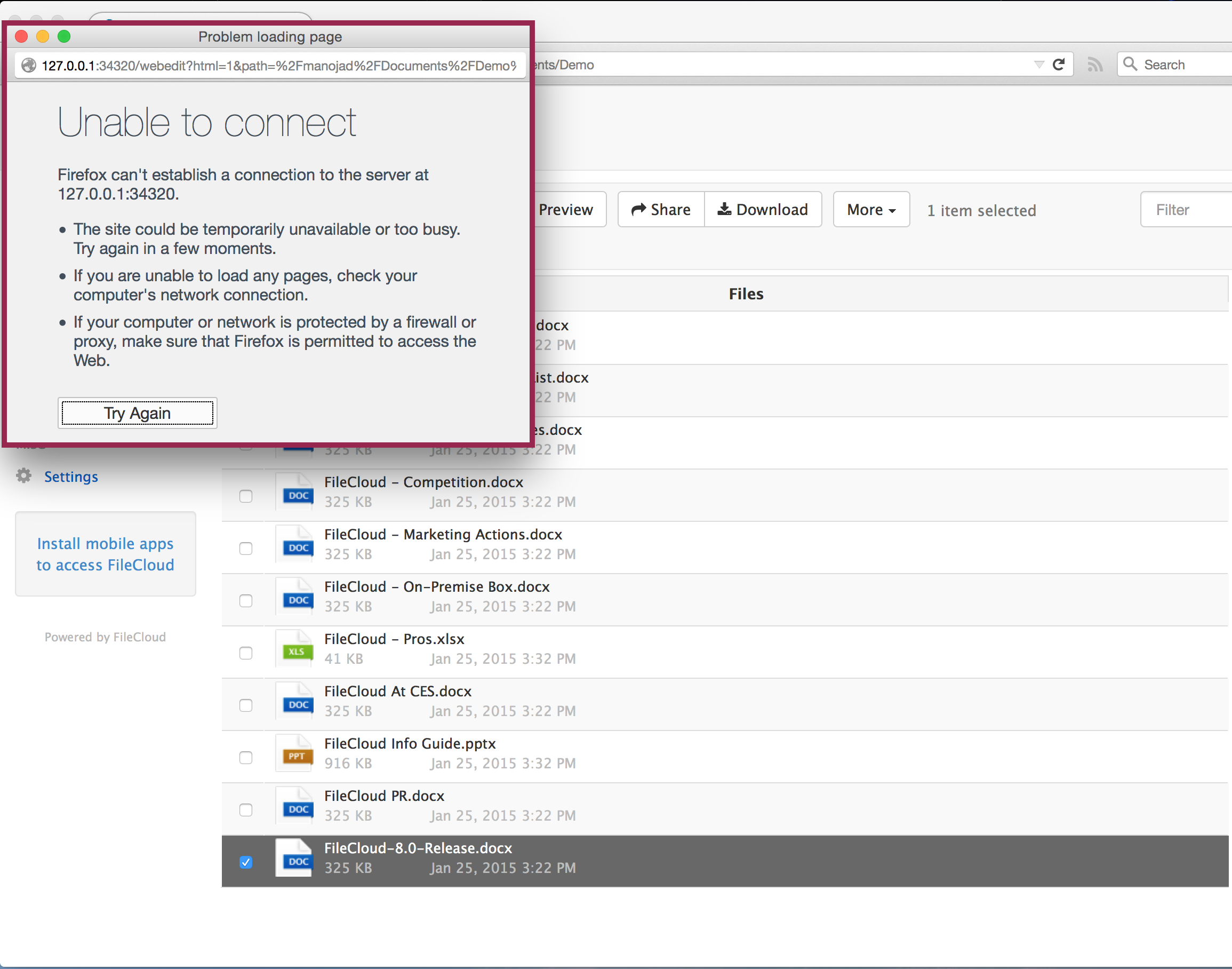Click the browser Search field
This screenshot has width=1232, height=969.
[1174, 65]
